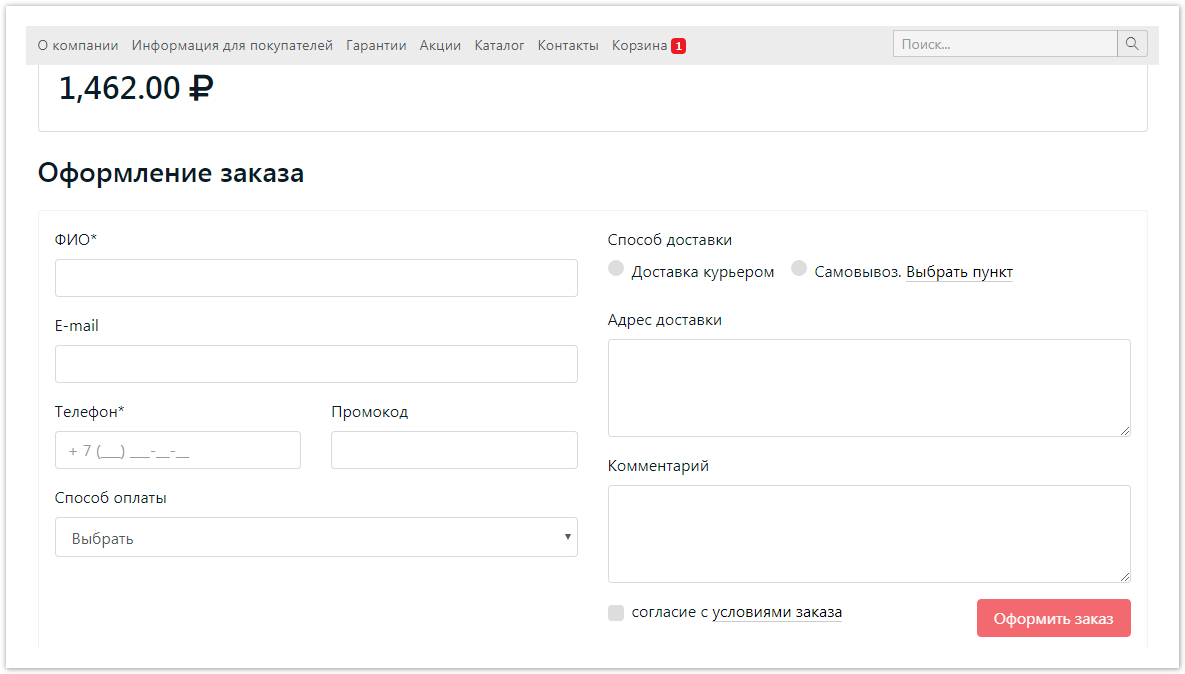Open the Гарантии page
1185x674 pixels.
[376, 45]
